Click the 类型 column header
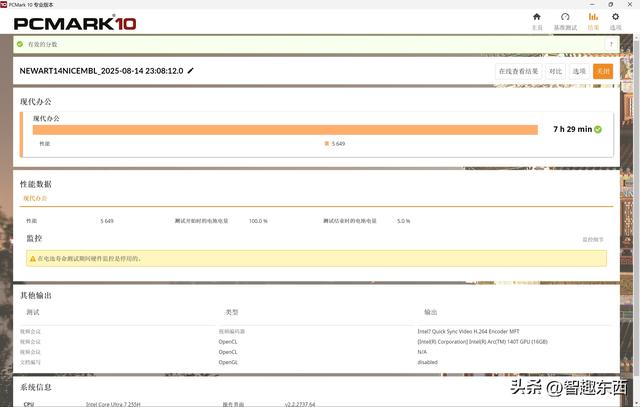The width and height of the screenshot is (640, 407). [232, 312]
